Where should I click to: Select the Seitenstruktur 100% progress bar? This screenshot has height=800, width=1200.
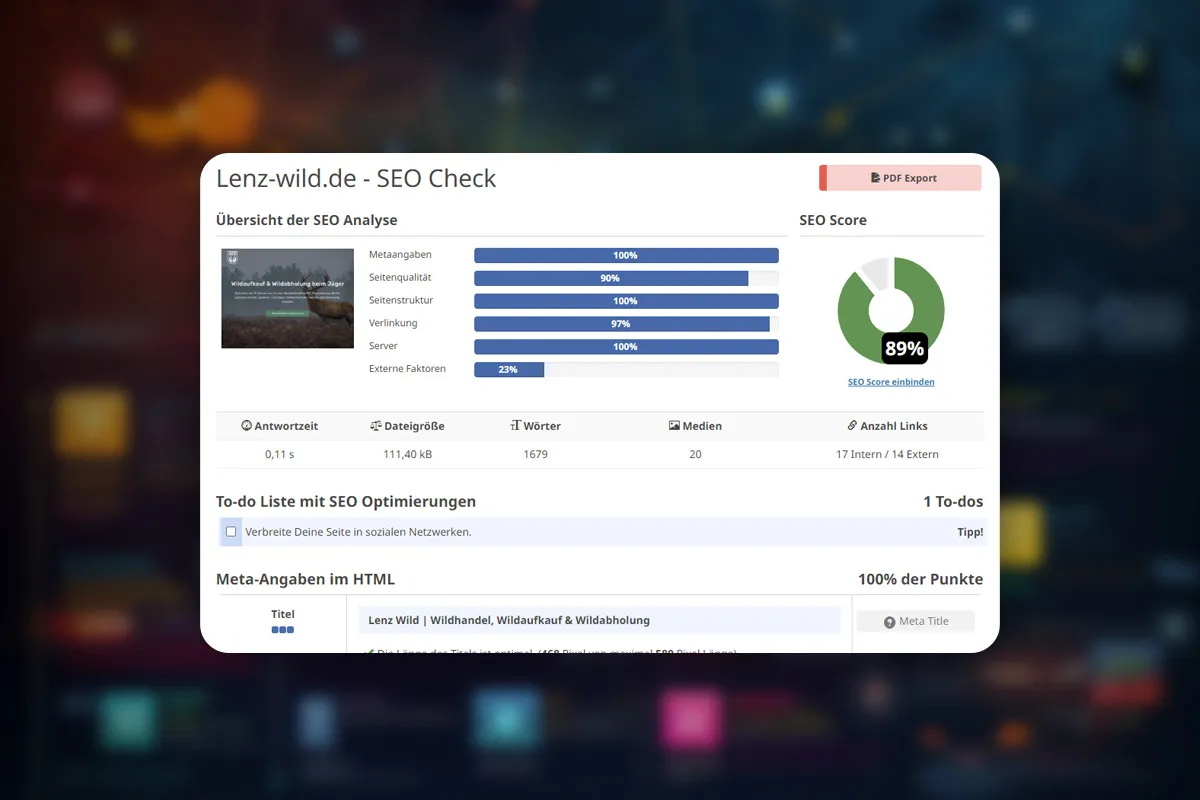click(x=626, y=301)
